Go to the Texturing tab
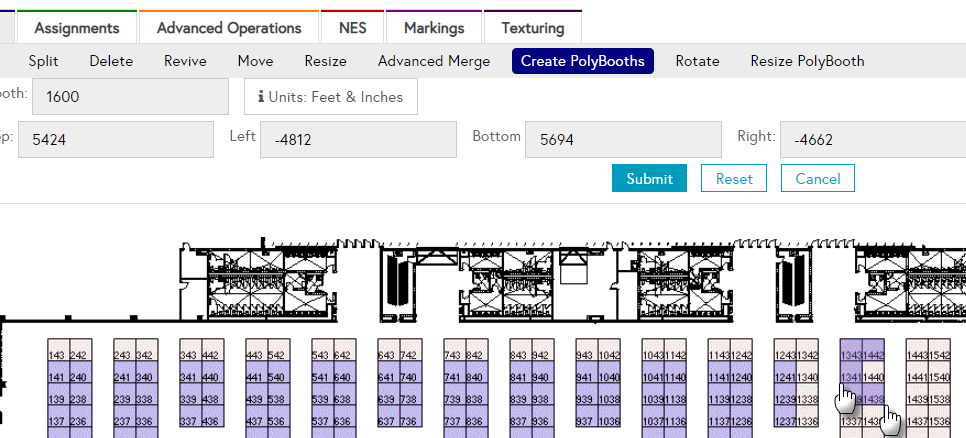Viewport: 966px width, 438px height. click(532, 28)
